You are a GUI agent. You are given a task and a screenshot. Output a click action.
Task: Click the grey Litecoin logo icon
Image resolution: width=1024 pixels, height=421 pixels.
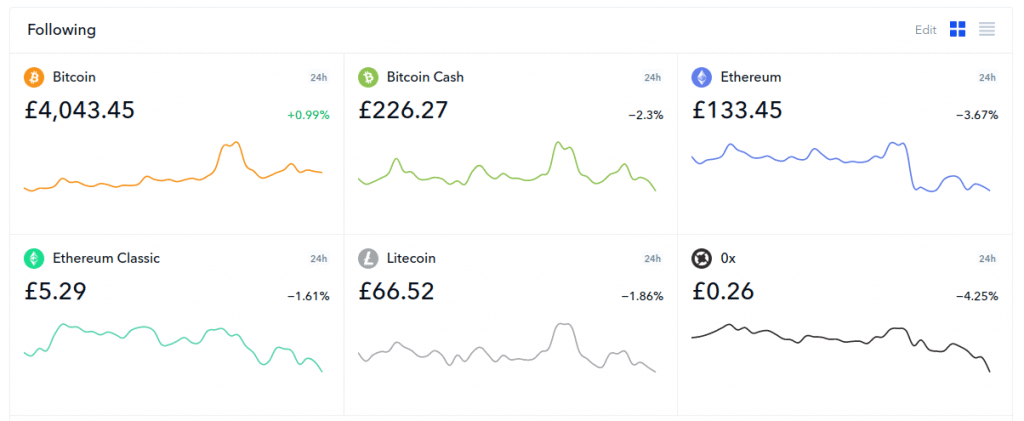[x=368, y=258]
